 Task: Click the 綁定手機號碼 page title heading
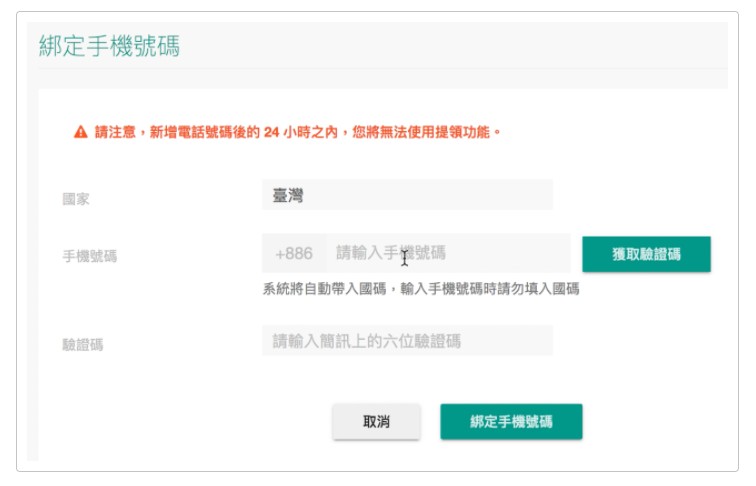(109, 46)
